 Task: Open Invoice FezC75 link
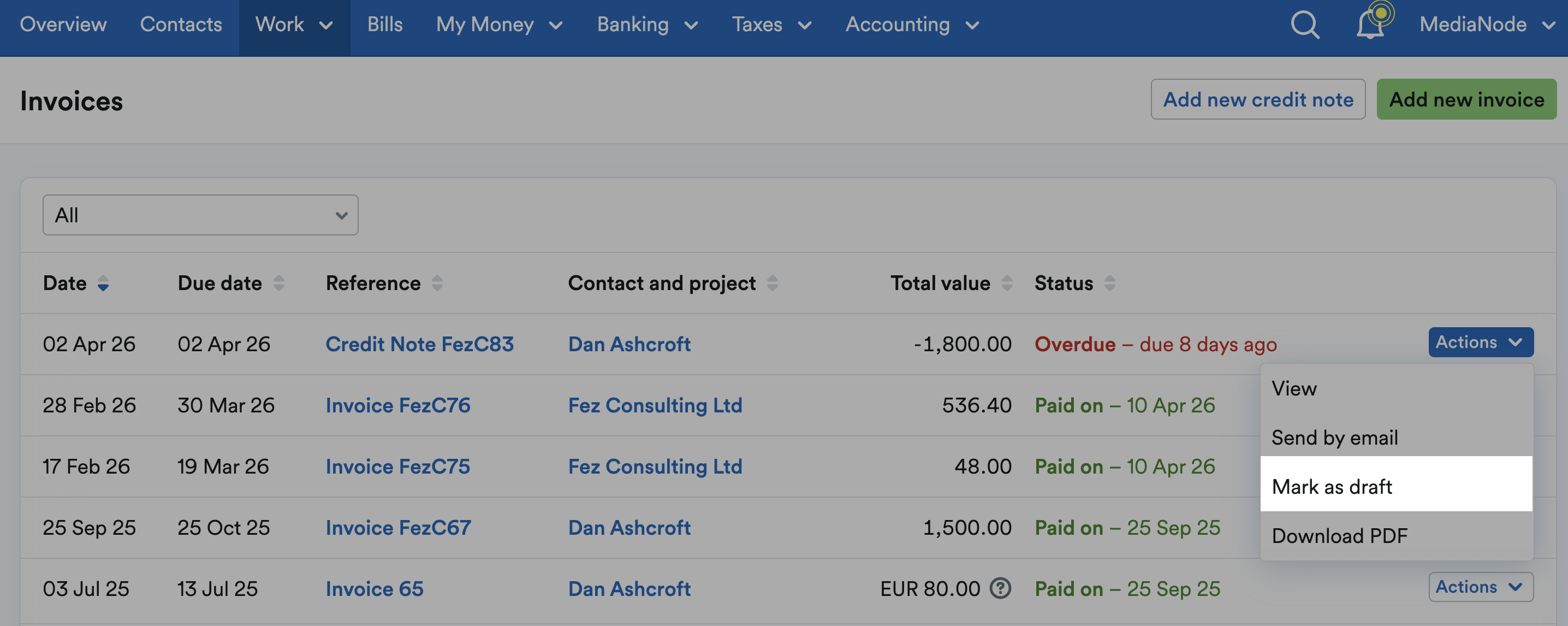coord(397,466)
